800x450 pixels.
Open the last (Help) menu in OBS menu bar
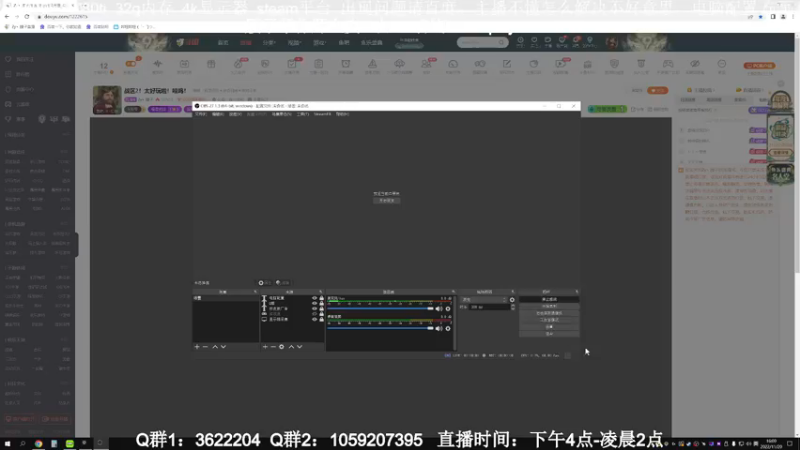342,114
